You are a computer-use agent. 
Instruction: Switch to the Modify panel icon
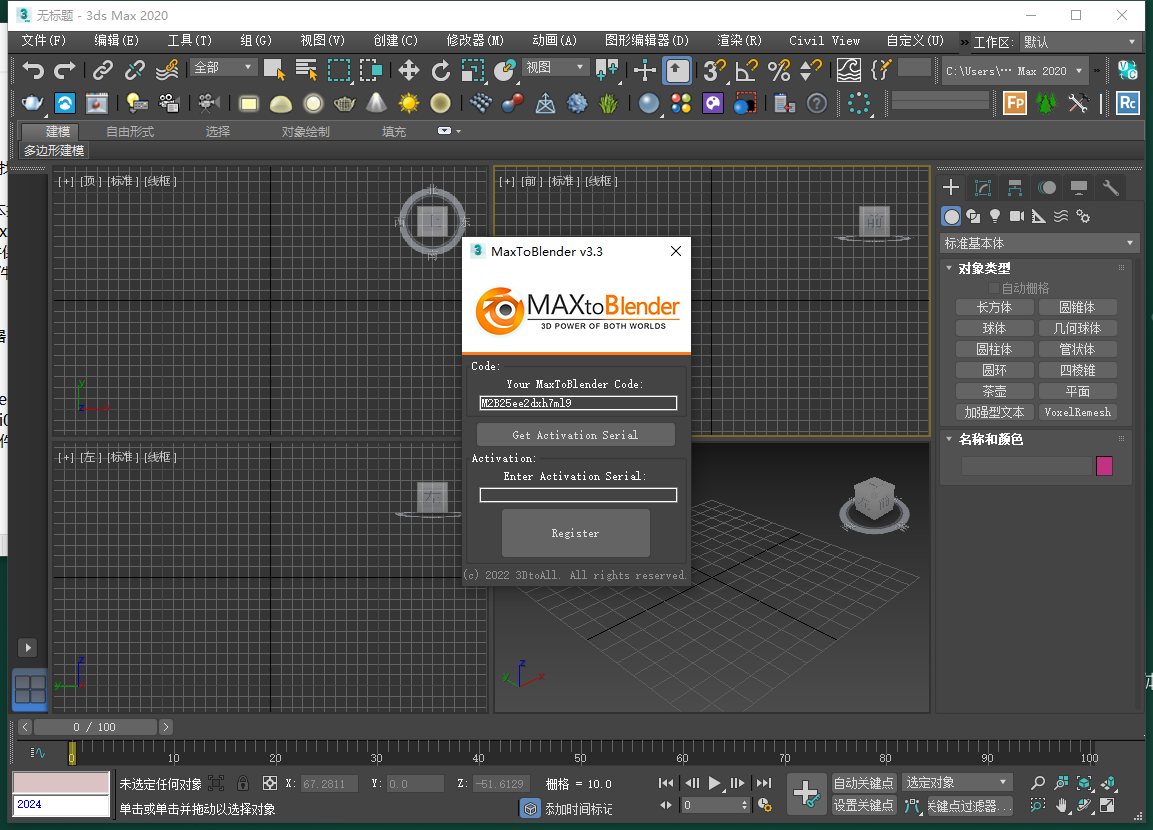(x=982, y=187)
